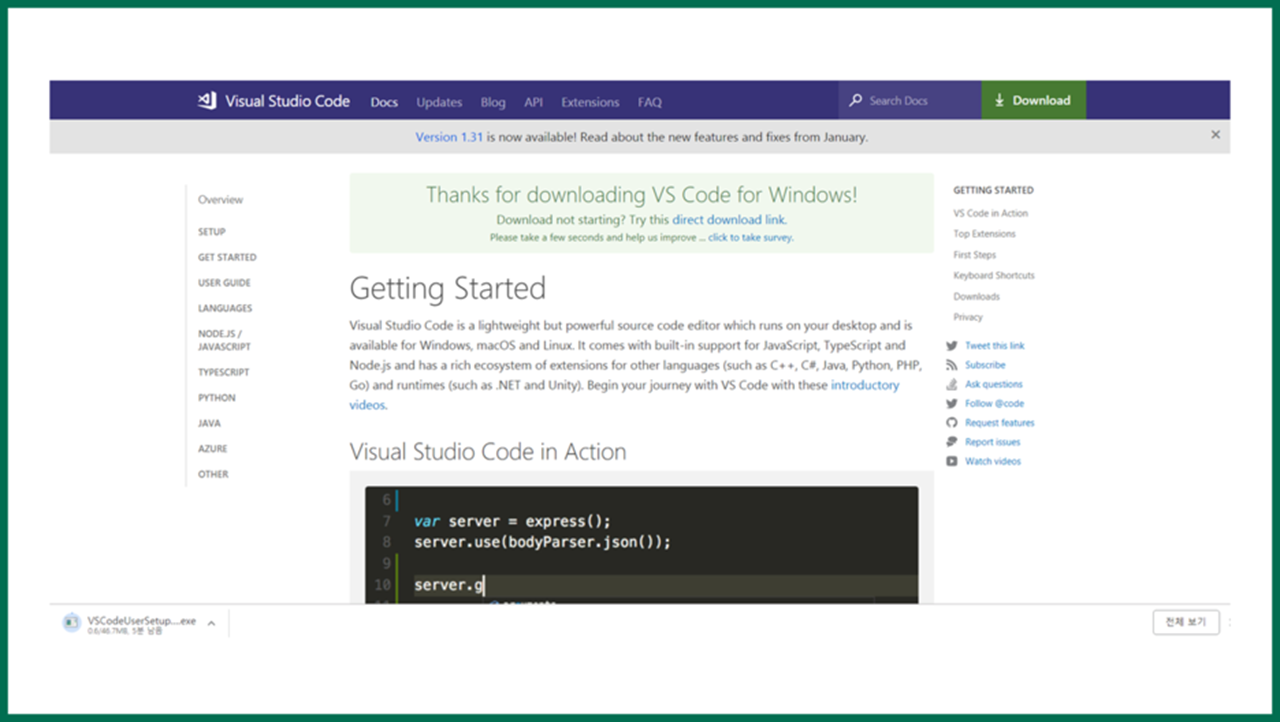Click the icon beside Ask questions

point(952,384)
